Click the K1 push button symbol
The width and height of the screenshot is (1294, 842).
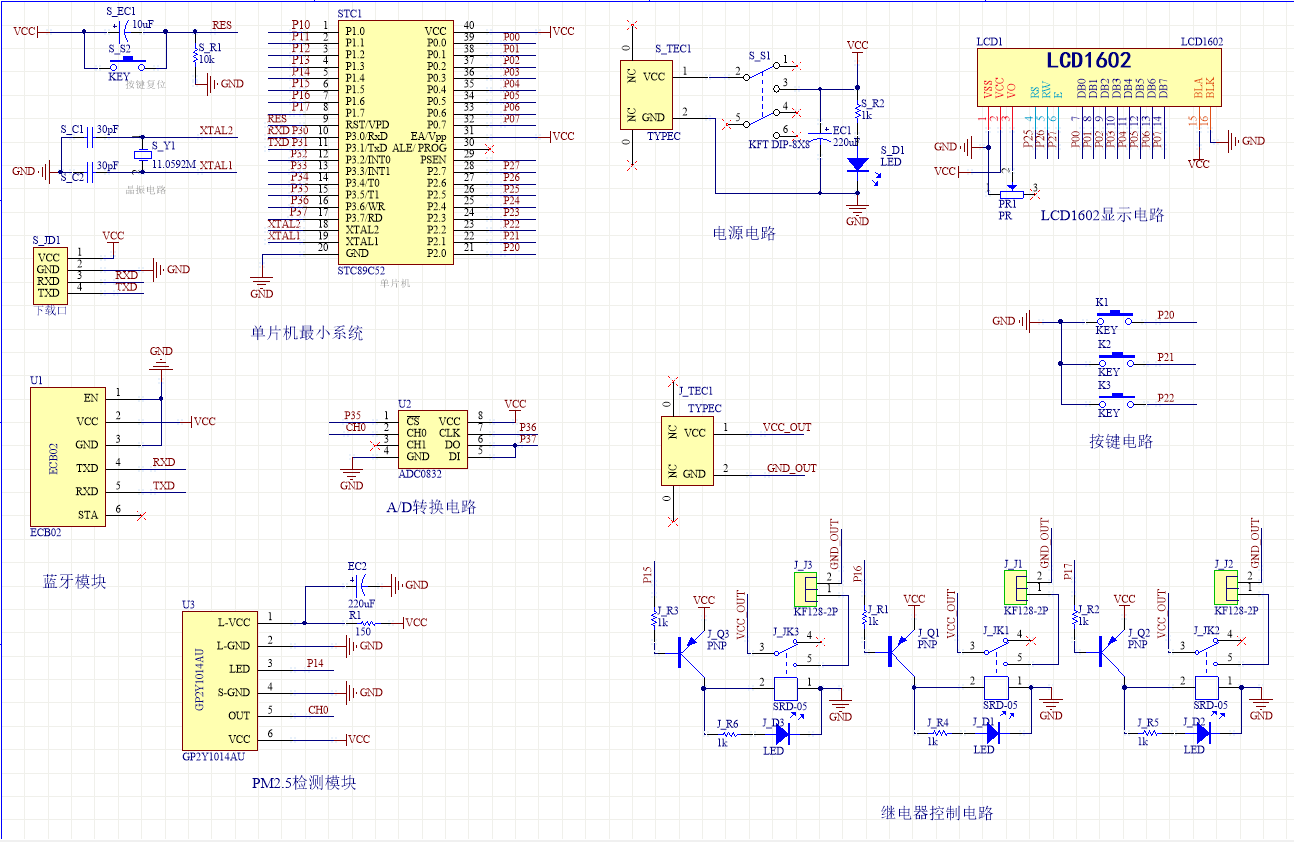1114,318
